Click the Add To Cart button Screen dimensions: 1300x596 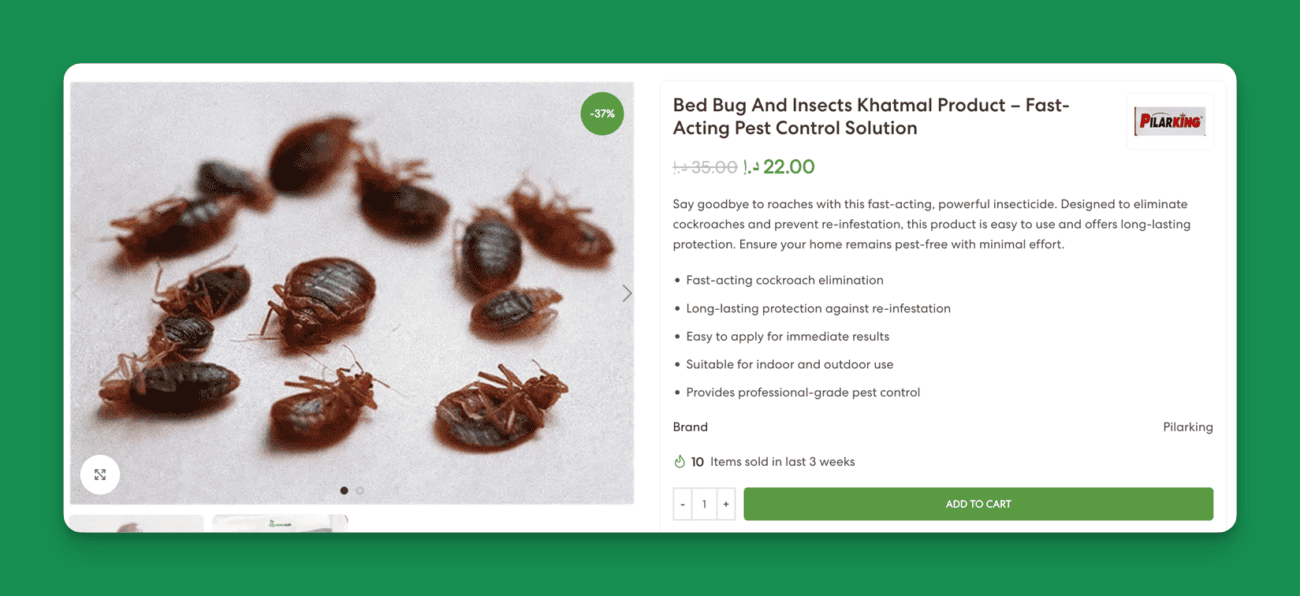point(978,504)
